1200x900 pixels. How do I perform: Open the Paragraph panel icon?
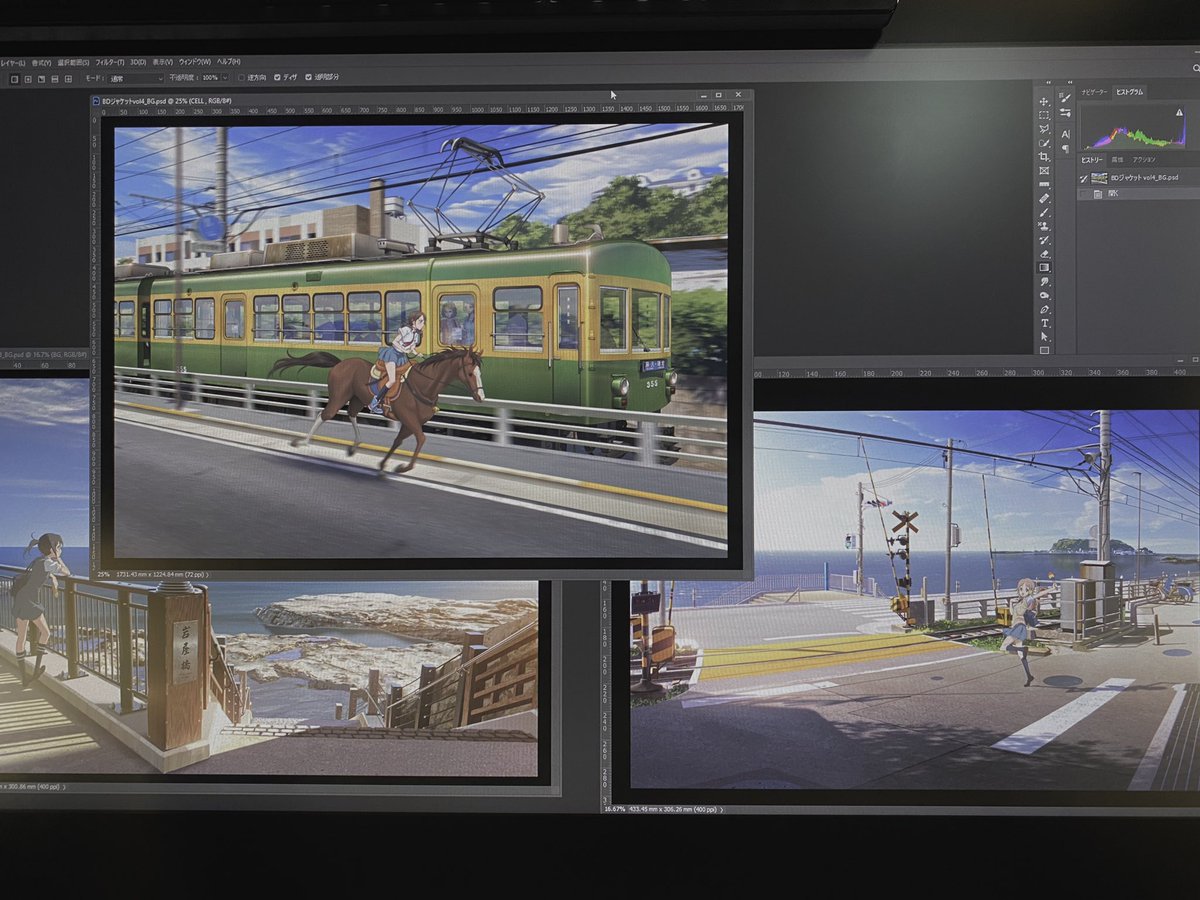(1066, 148)
